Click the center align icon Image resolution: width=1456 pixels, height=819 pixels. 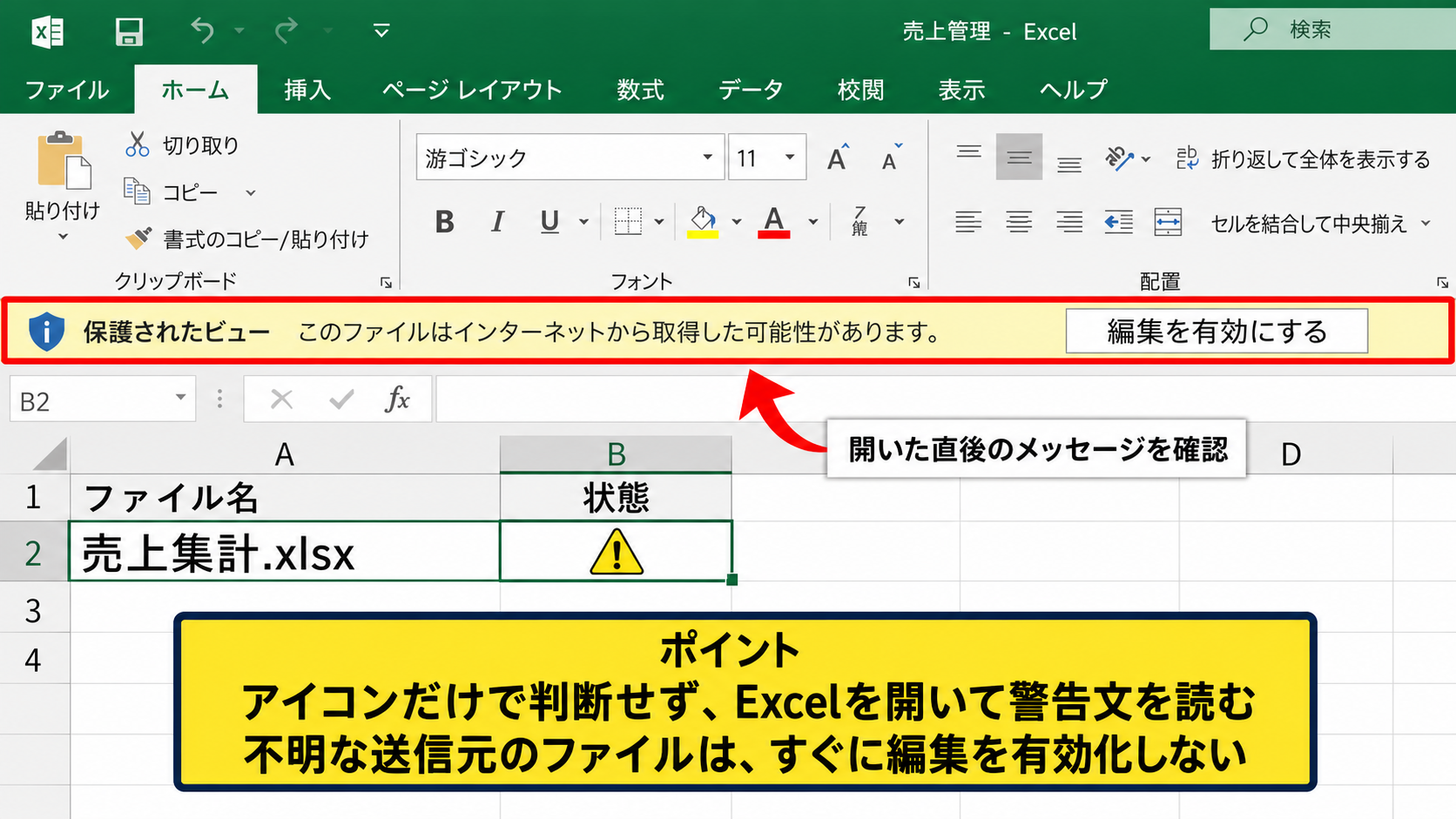click(x=1019, y=222)
